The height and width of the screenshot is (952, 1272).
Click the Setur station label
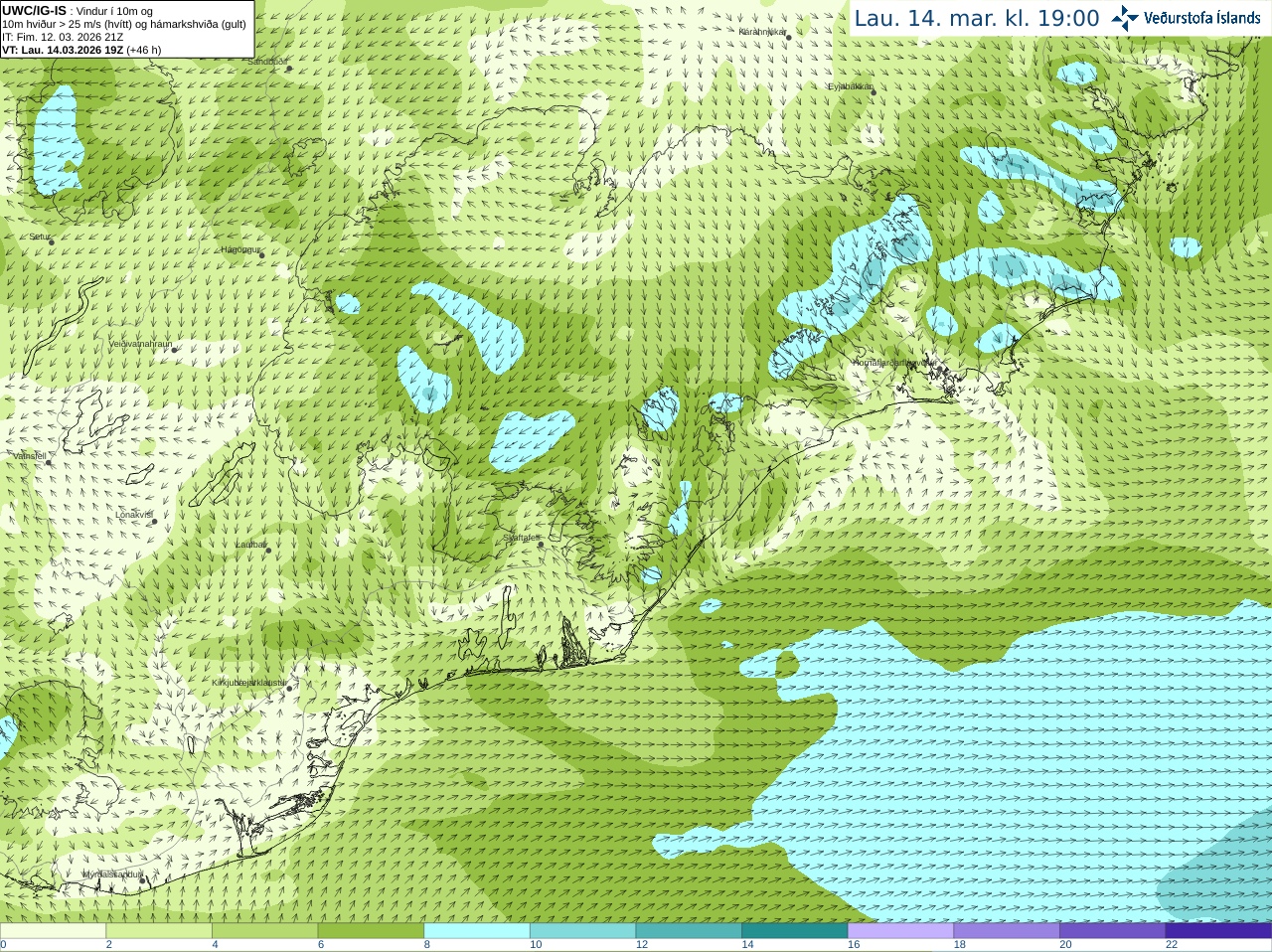click(x=39, y=237)
